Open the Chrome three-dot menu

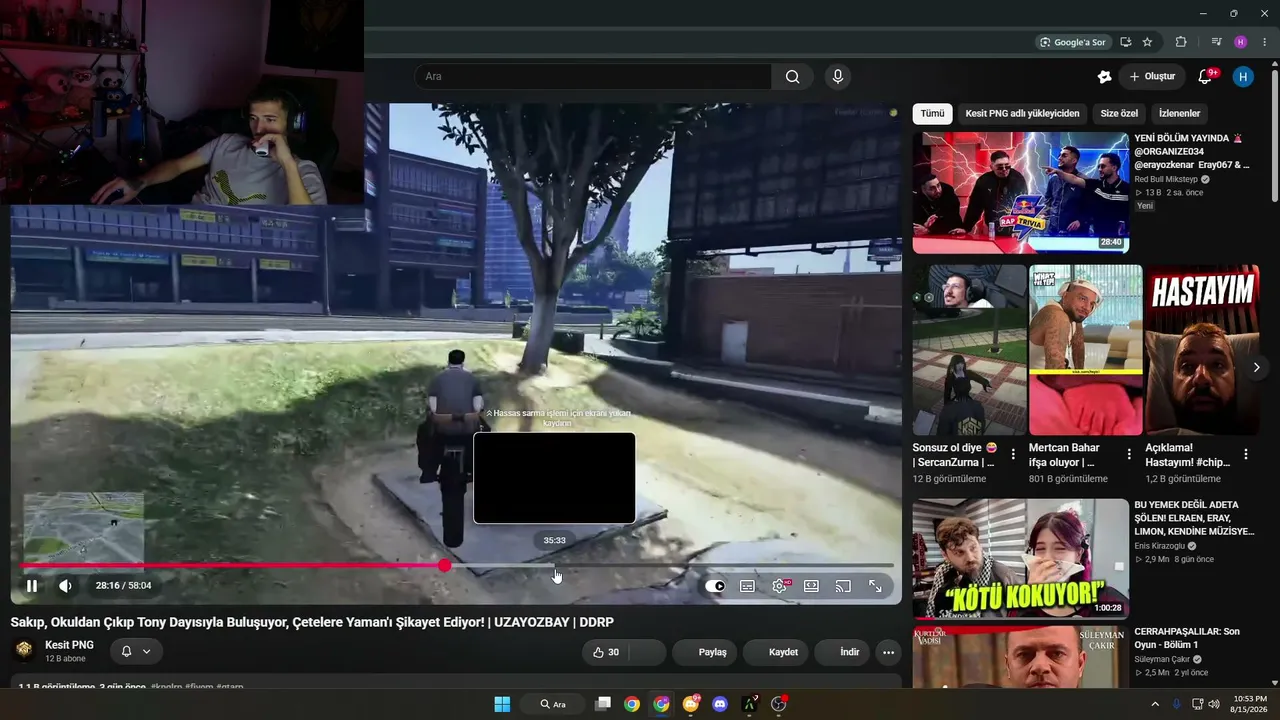(1264, 42)
